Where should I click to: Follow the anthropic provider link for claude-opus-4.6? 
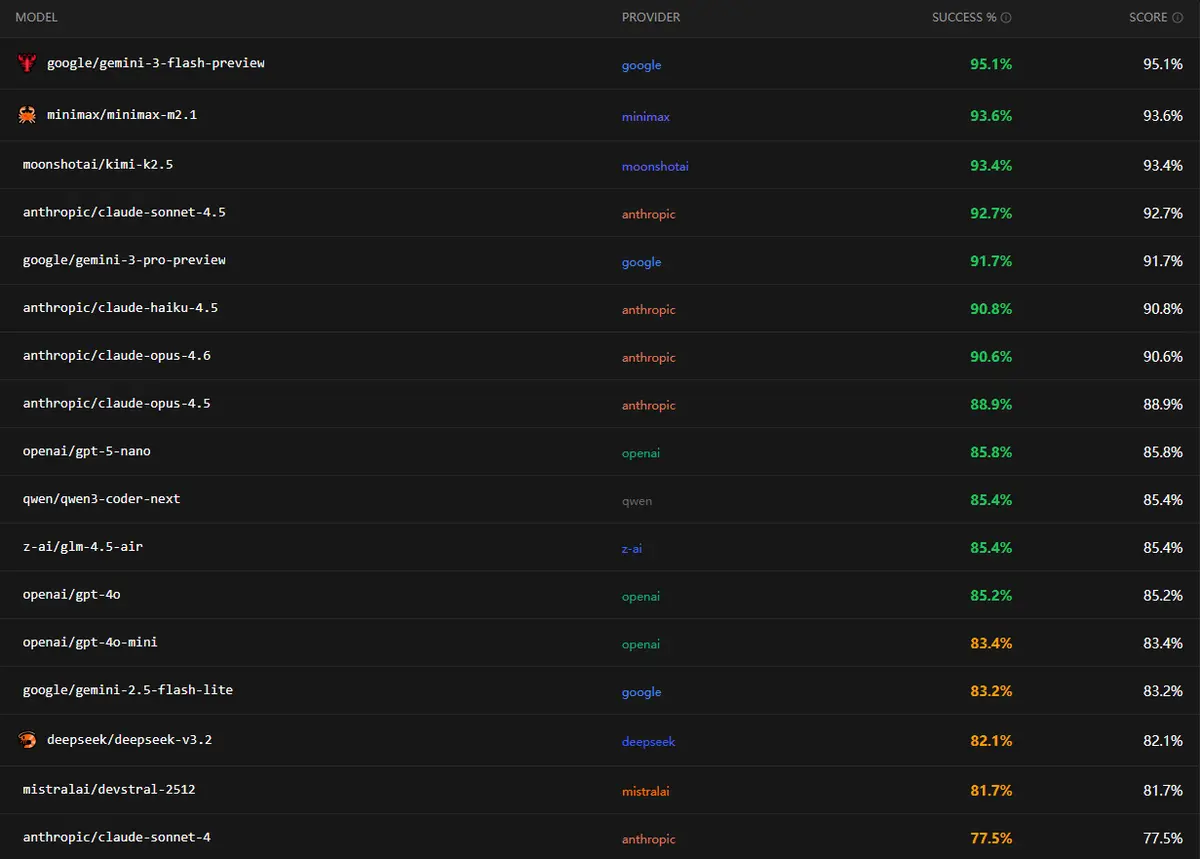[649, 358]
